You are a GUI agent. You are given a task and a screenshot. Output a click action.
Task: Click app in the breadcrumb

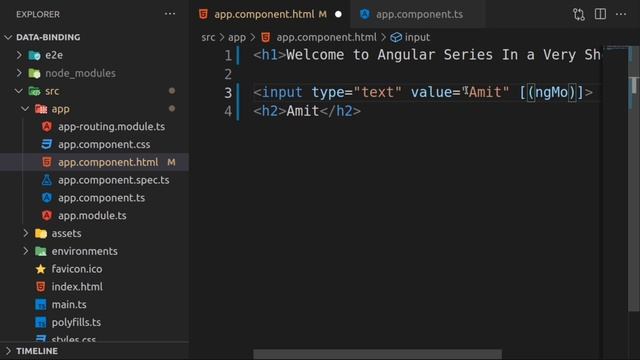237,38
